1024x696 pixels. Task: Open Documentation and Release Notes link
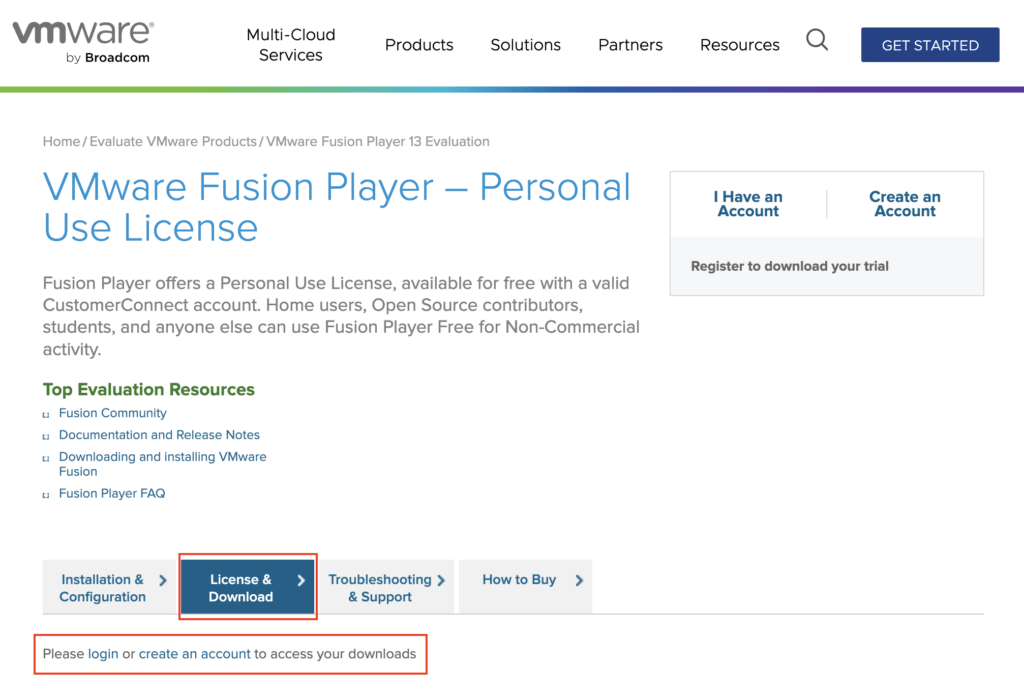click(159, 435)
